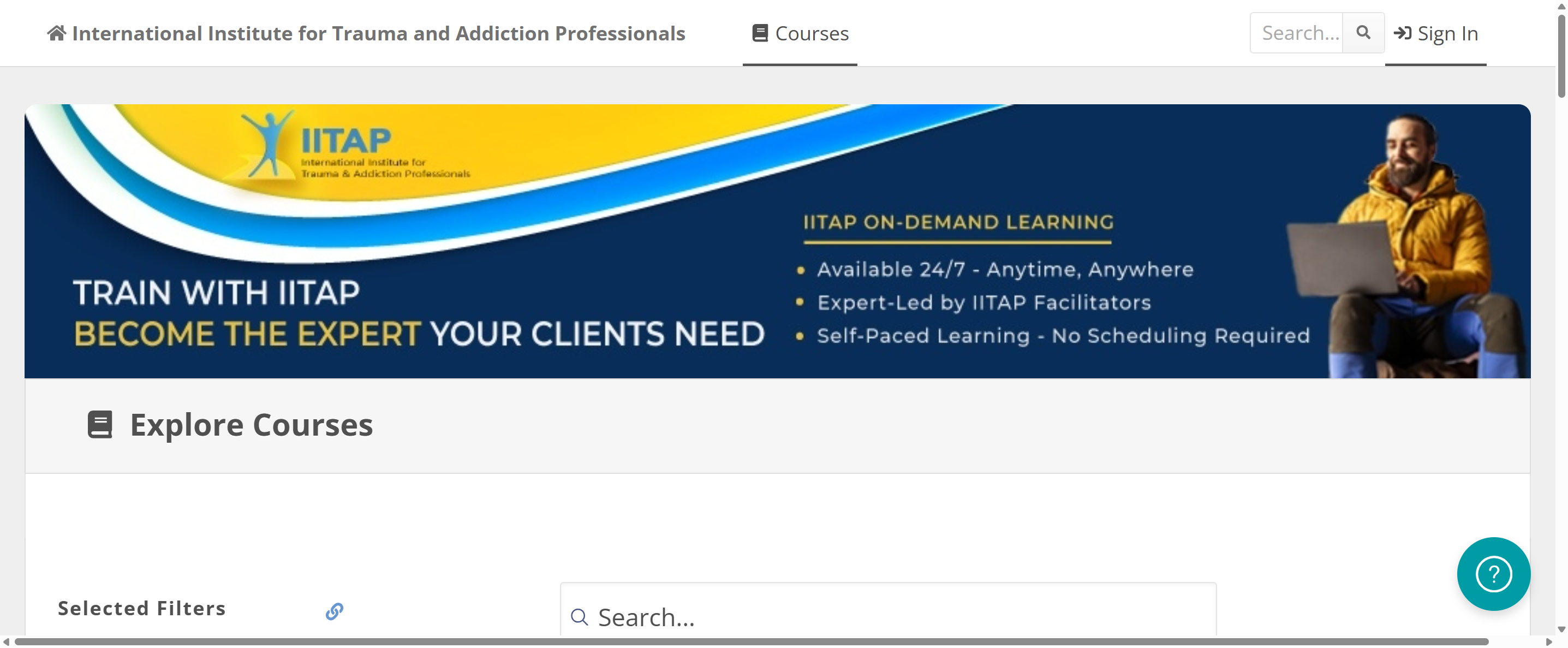Click the magnifier search button in header
1568x648 pixels.
1363,33
